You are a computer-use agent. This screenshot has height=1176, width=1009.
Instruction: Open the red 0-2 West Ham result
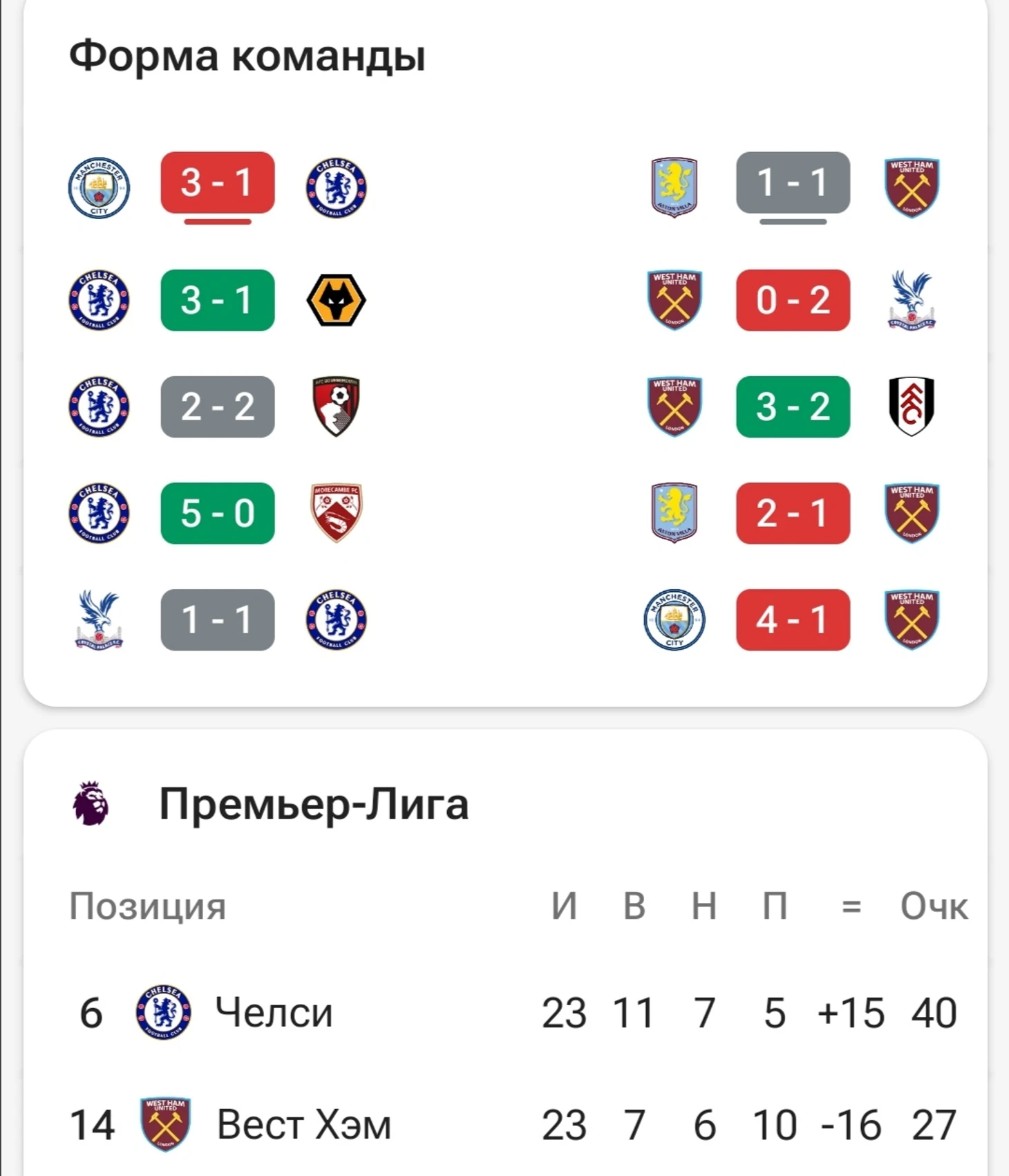tap(793, 300)
